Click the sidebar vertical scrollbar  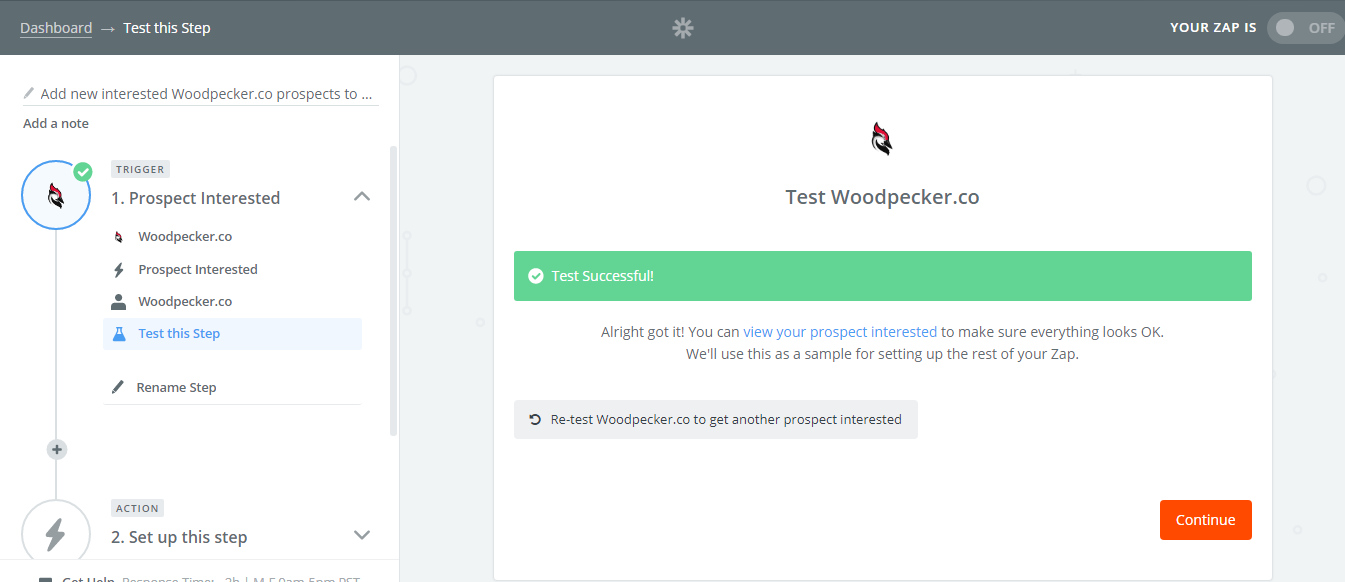click(393, 290)
